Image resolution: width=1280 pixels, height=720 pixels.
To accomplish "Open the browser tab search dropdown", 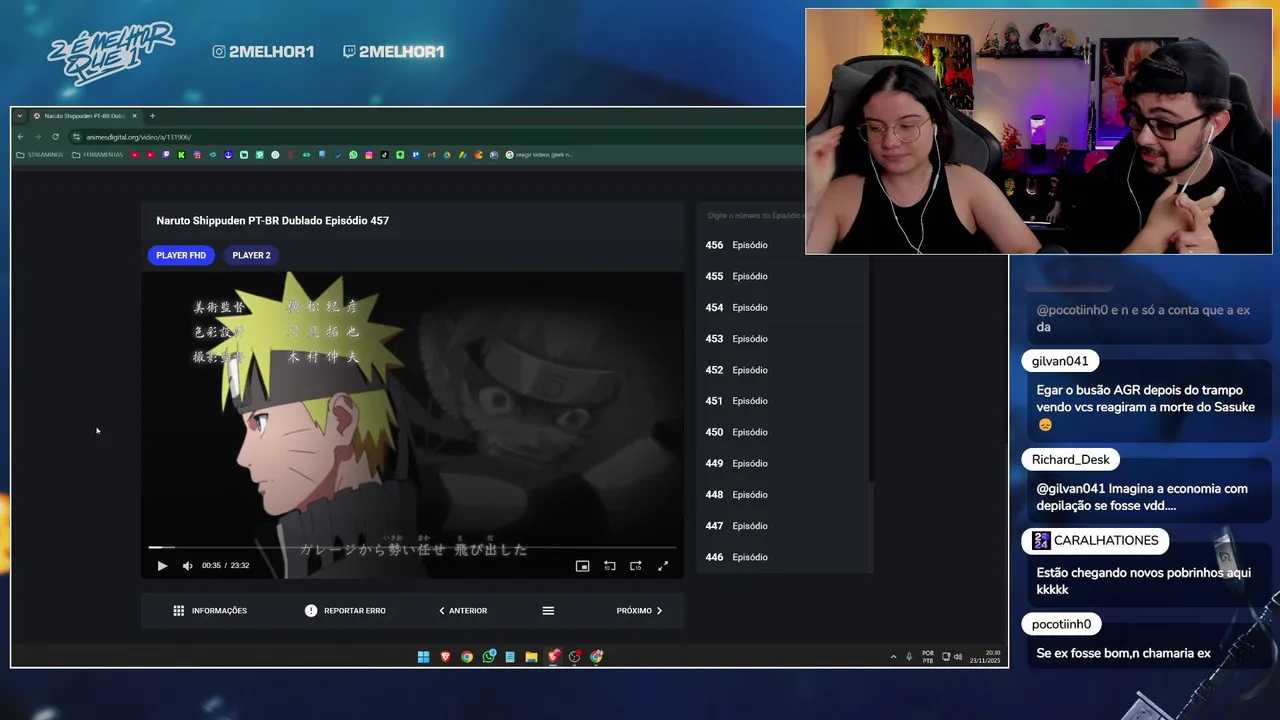I will 19,116.
